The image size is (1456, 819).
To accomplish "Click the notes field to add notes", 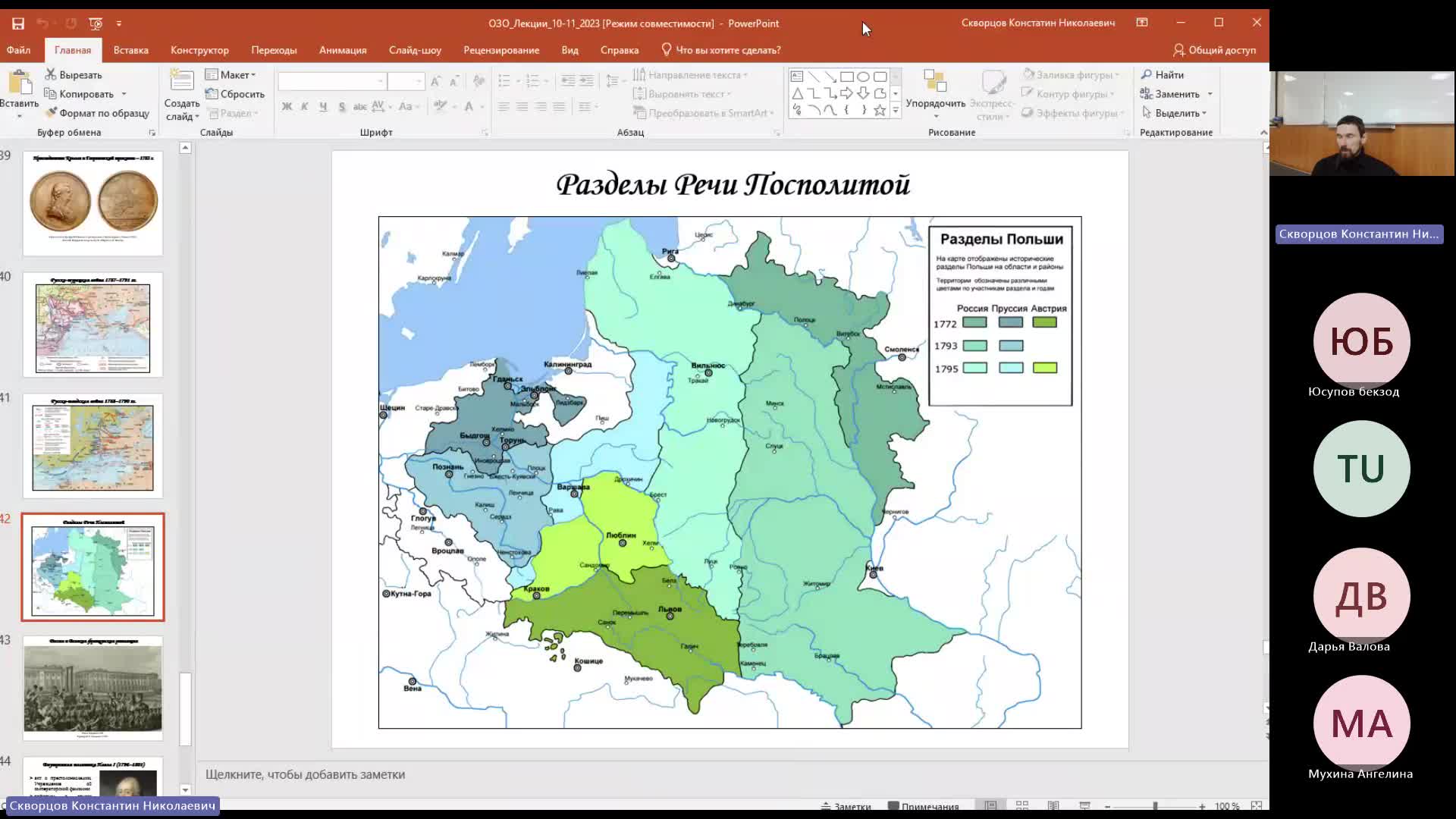I will click(732, 774).
